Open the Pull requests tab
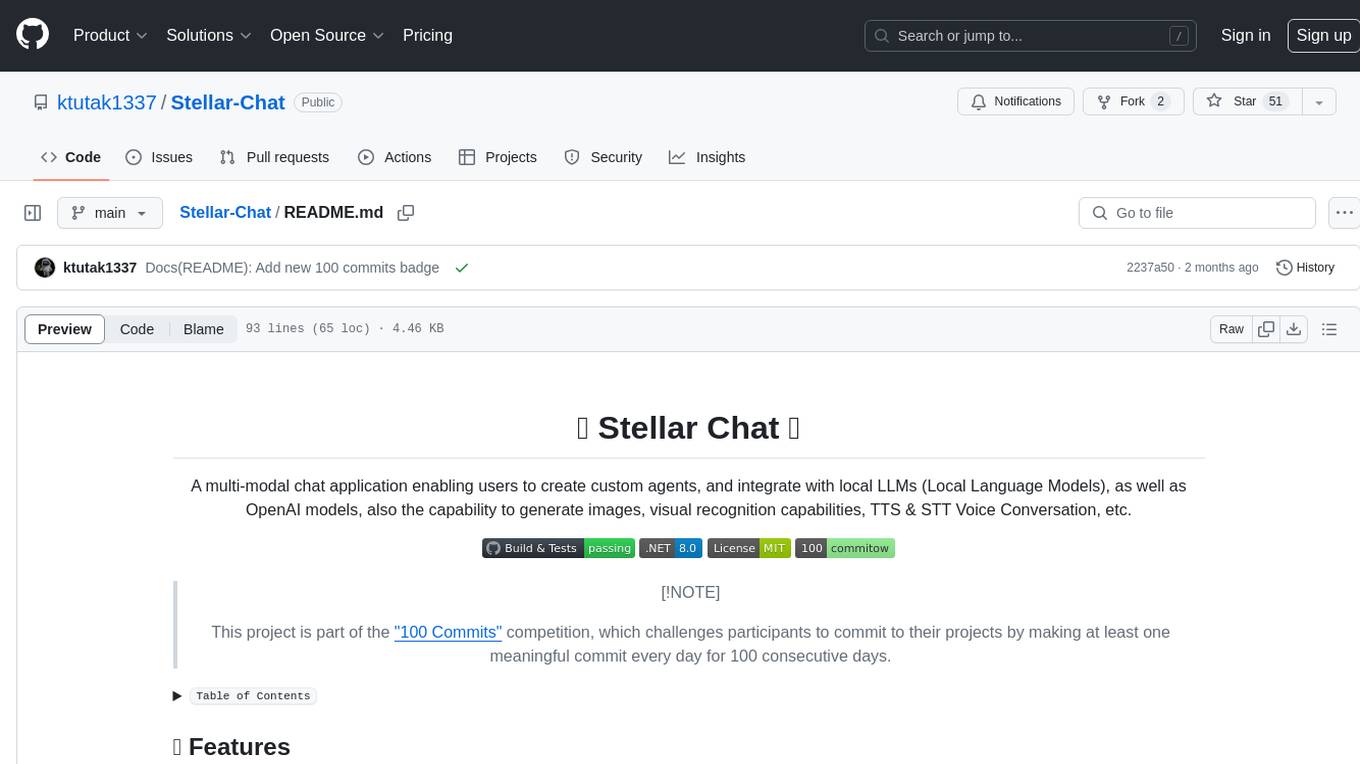 (274, 157)
